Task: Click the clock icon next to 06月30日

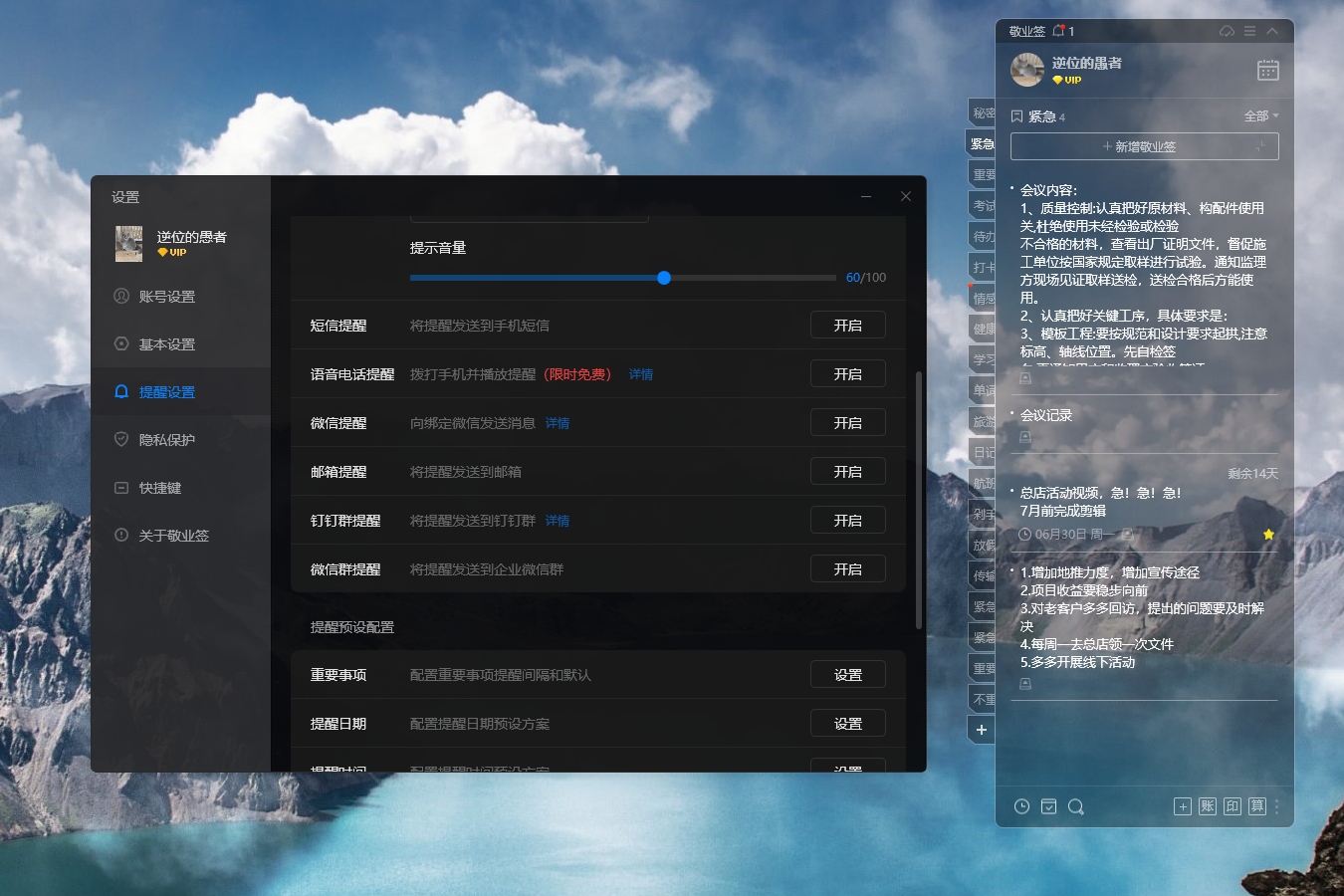Action: (x=1024, y=535)
